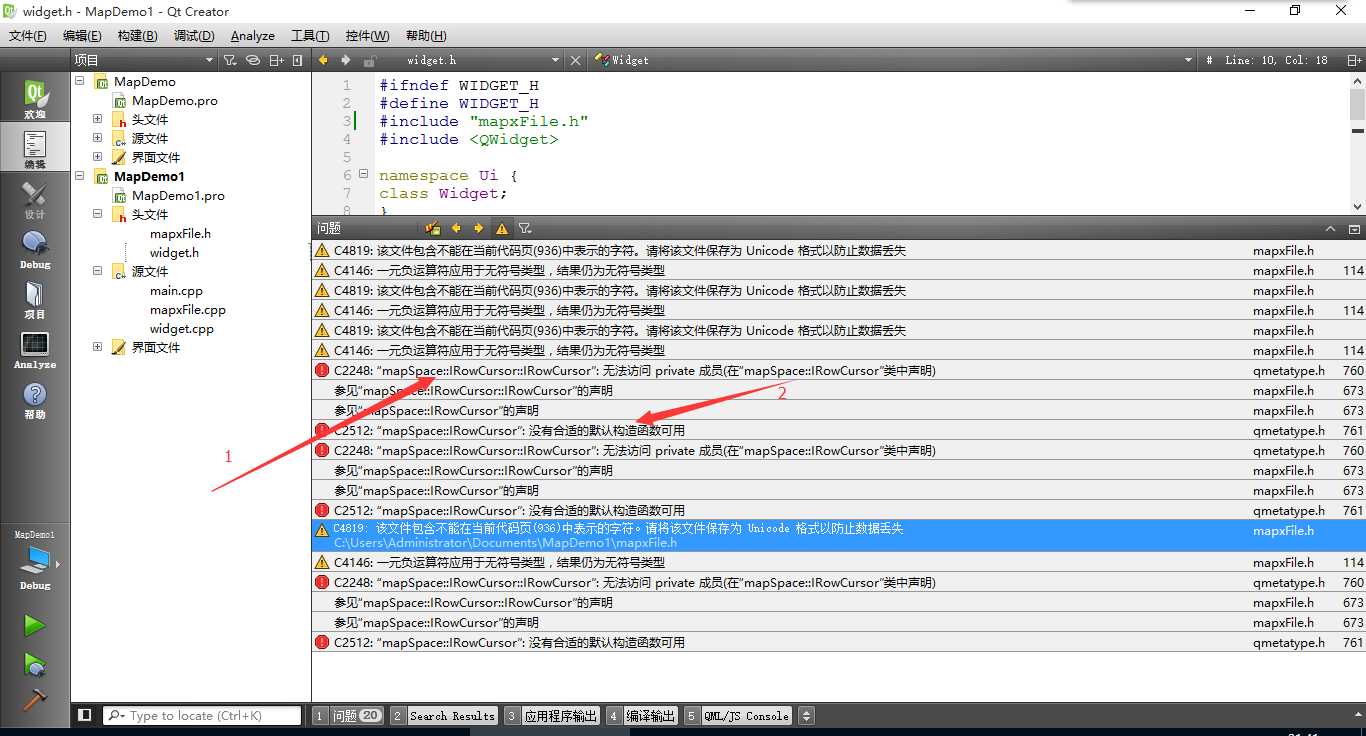Viewport: 1366px width, 736px height.
Task: Open the 调试(D) menu
Action: pyautogui.click(x=194, y=35)
